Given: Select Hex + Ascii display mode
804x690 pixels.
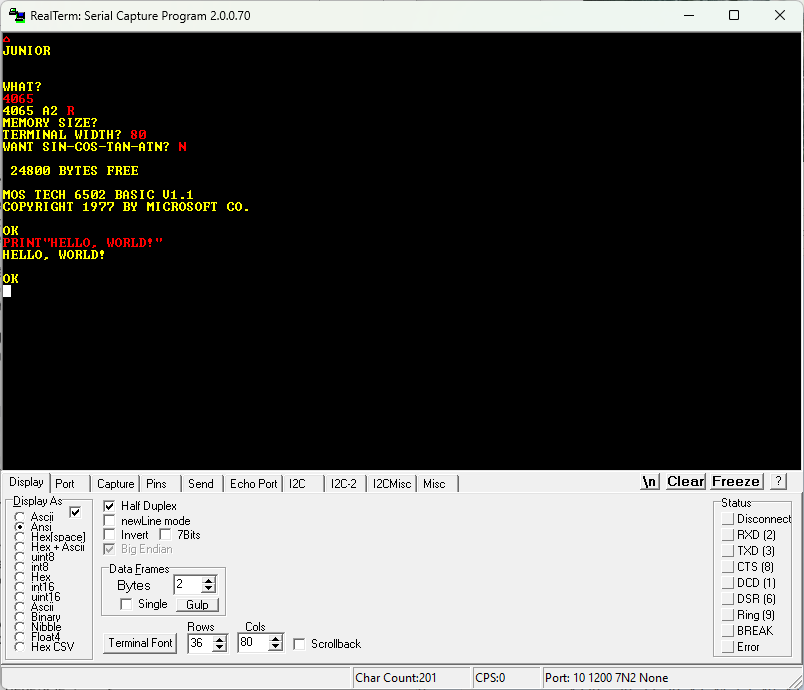Looking at the screenshot, I should 19,547.
